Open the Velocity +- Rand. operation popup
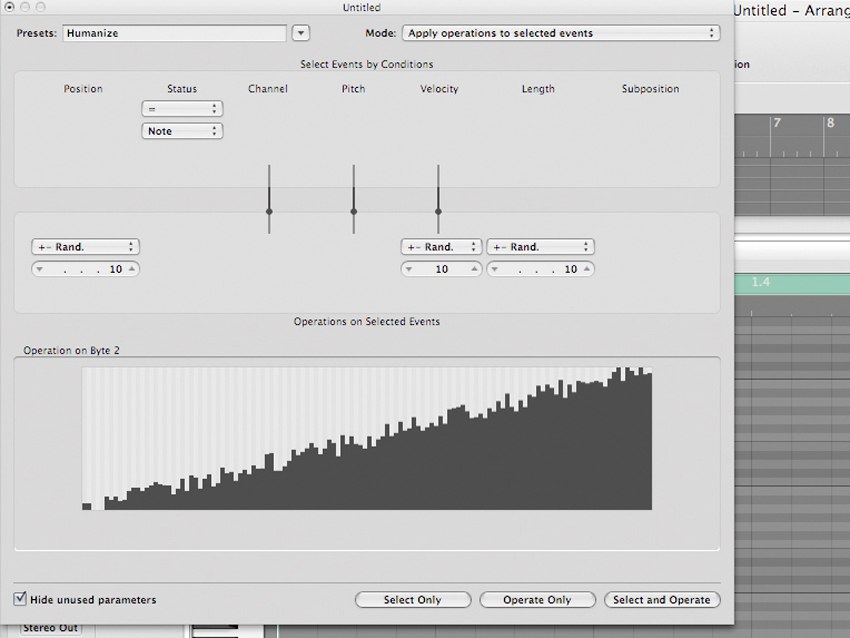 441,247
